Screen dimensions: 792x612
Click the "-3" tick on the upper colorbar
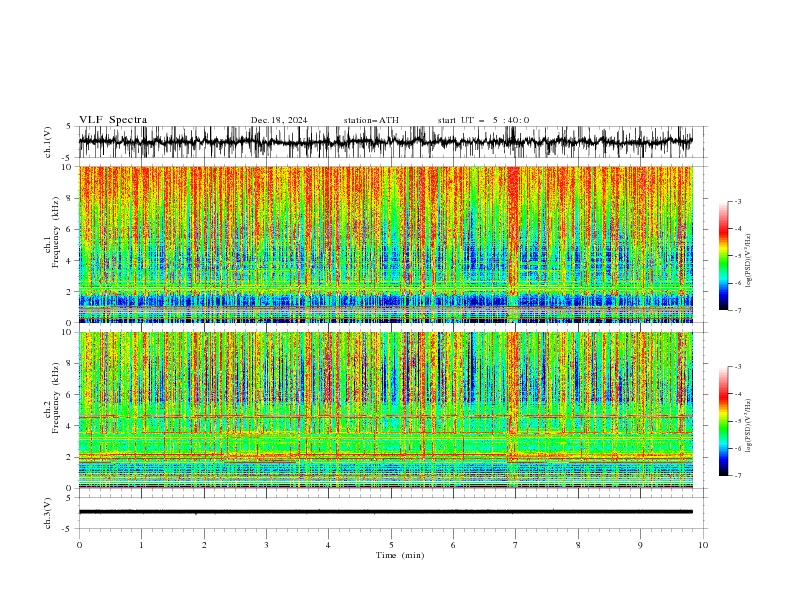[737, 201]
